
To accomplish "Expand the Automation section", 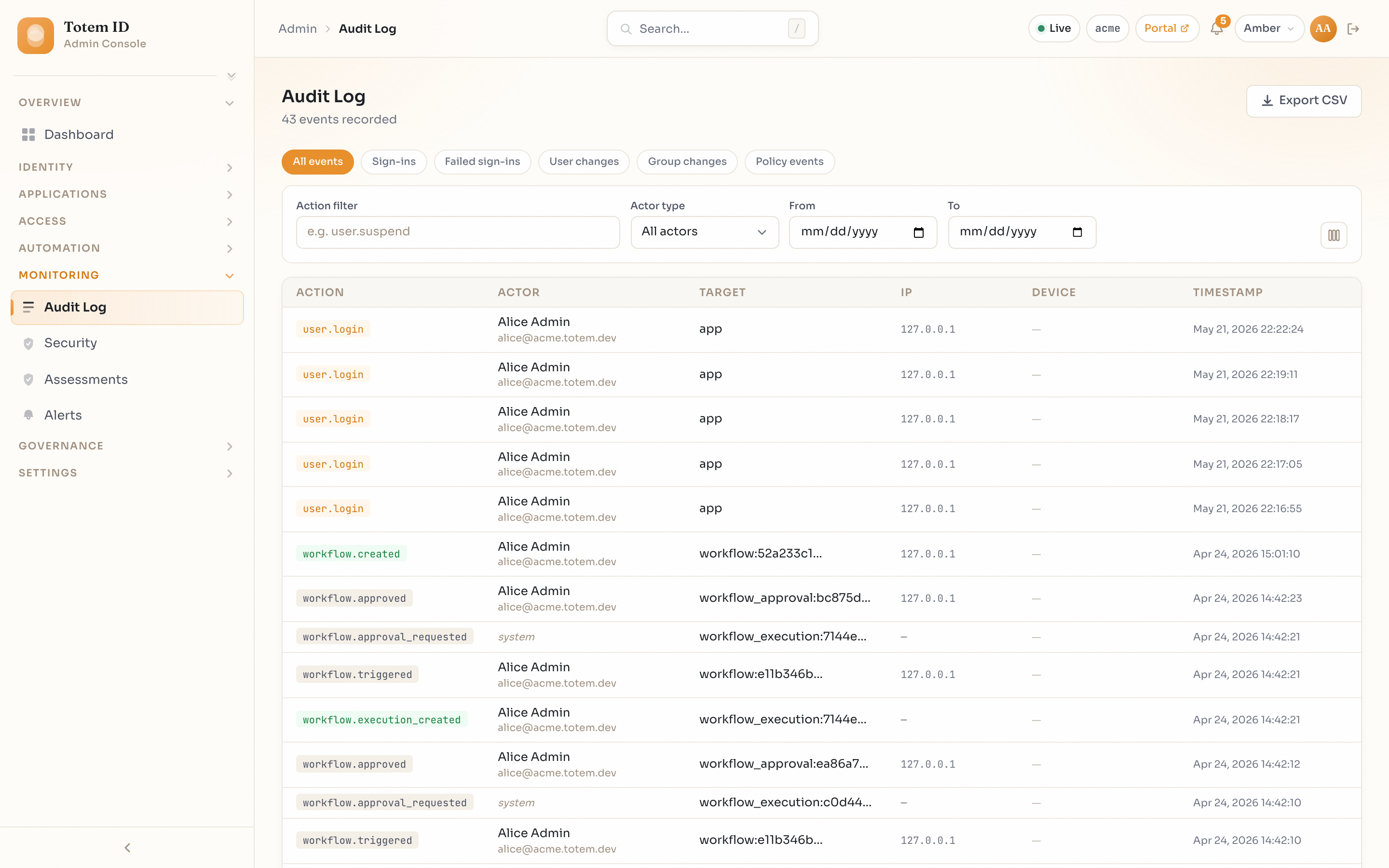I will (127, 248).
